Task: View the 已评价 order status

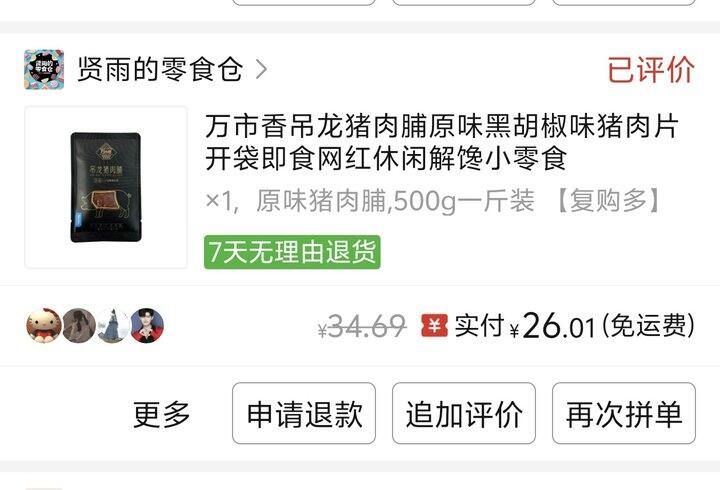Action: point(651,70)
